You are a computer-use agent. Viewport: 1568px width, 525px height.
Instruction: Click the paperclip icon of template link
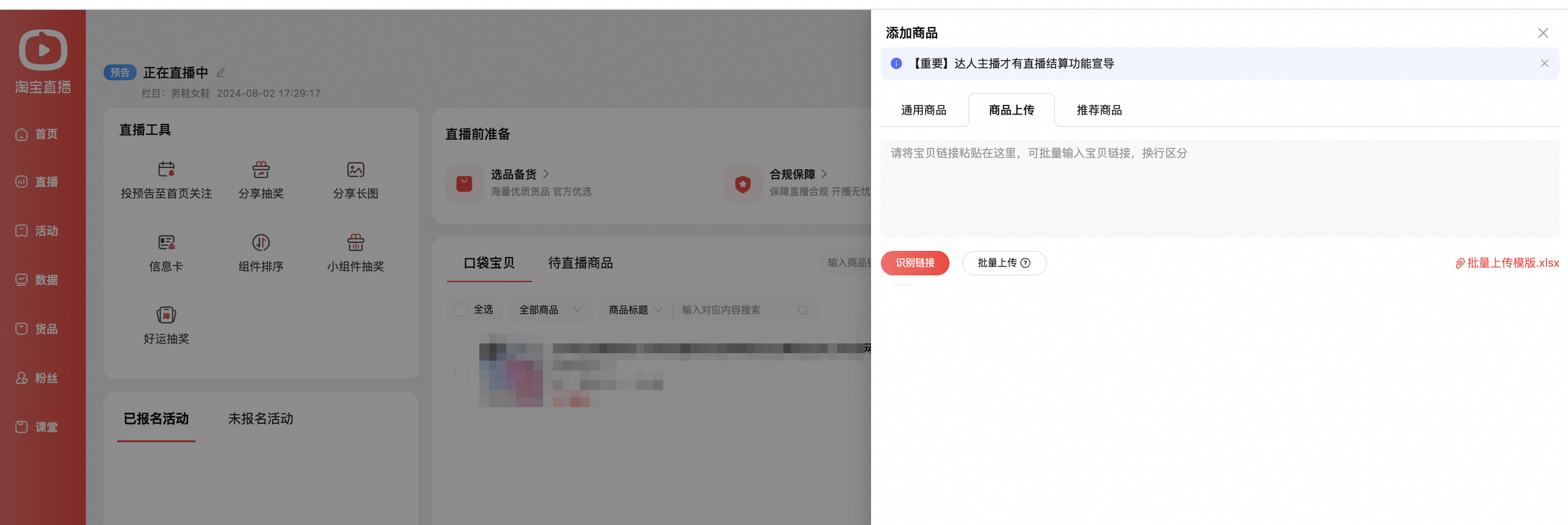1460,264
